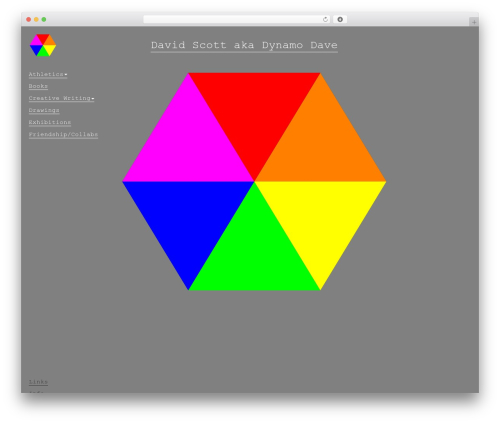Open a new tab with plus button
500x423 pixels.
point(474,22)
